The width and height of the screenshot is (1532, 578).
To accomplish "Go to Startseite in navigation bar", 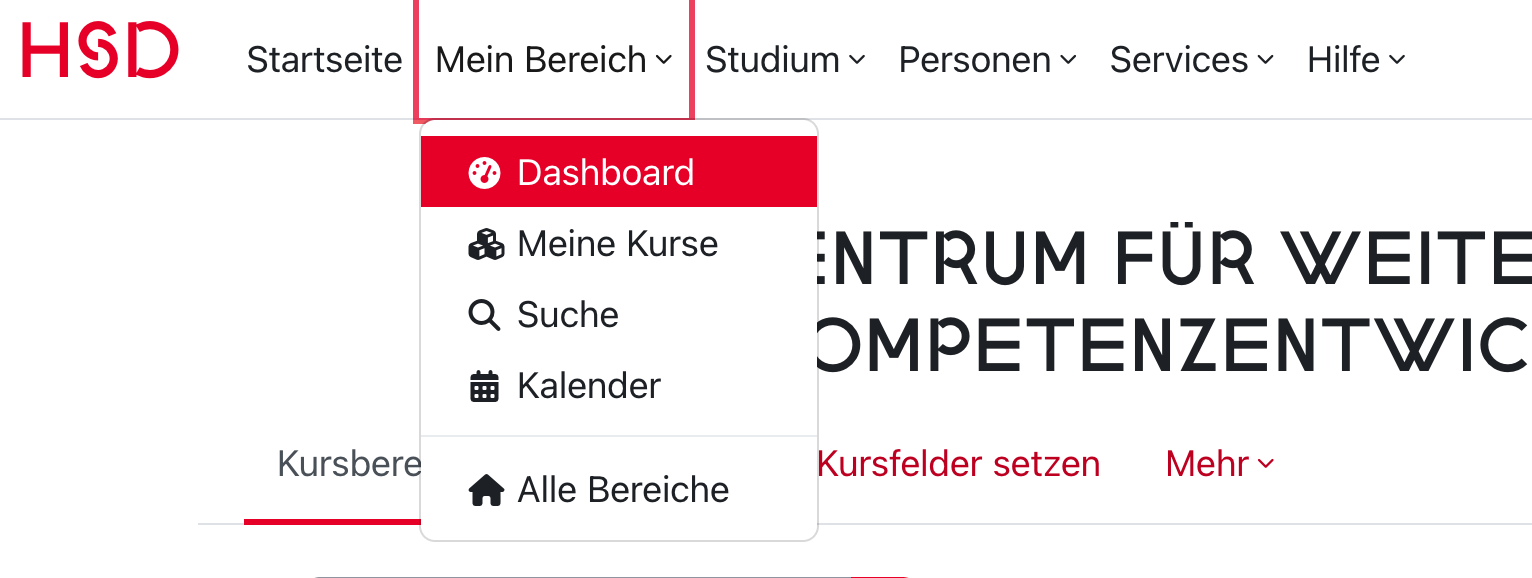I will pyautogui.click(x=324, y=60).
